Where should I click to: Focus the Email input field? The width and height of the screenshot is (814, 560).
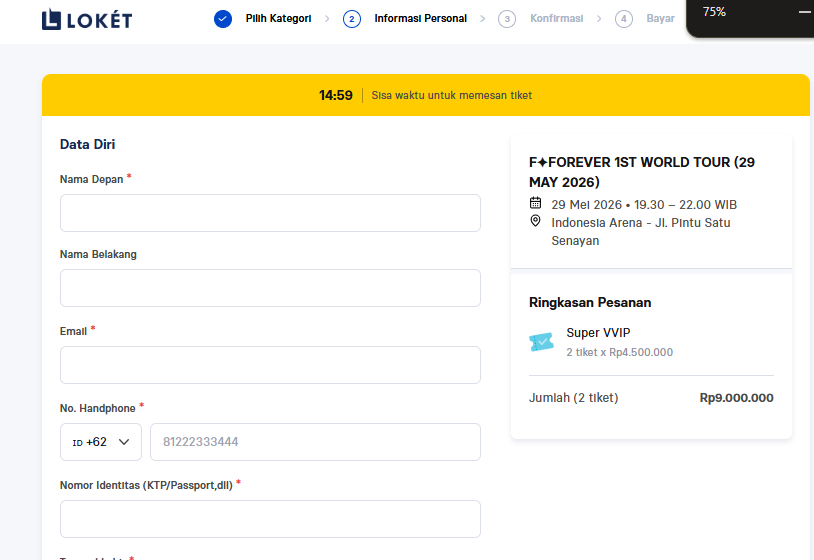tap(270, 365)
